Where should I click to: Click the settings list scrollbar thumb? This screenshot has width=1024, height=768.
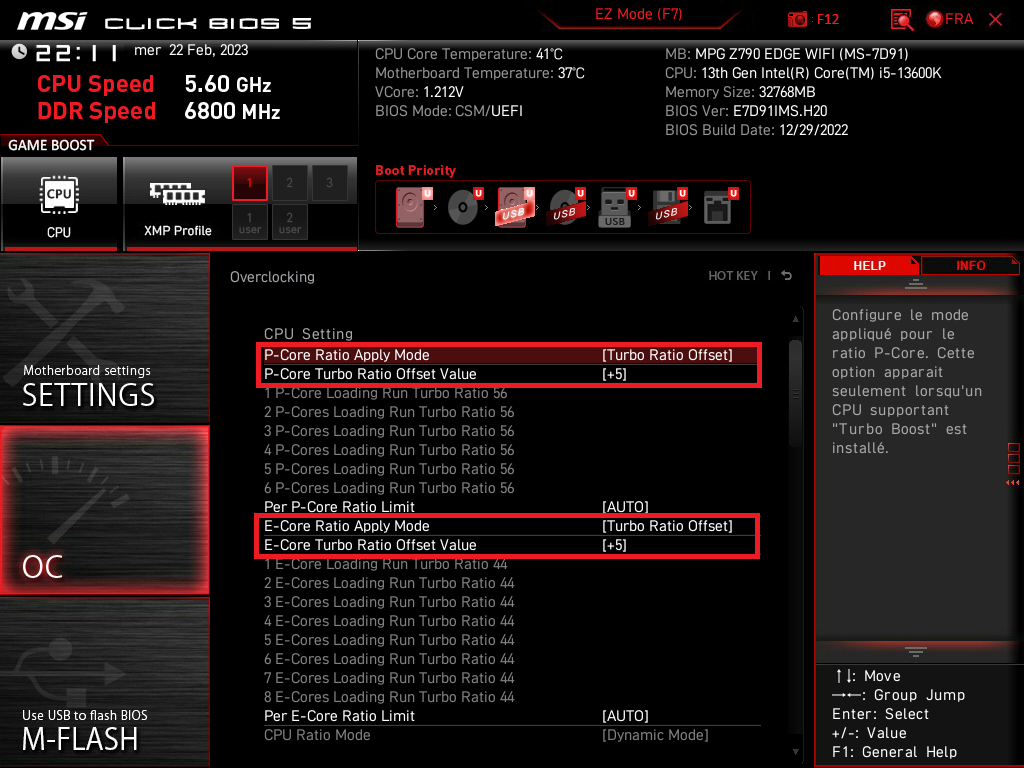point(795,392)
